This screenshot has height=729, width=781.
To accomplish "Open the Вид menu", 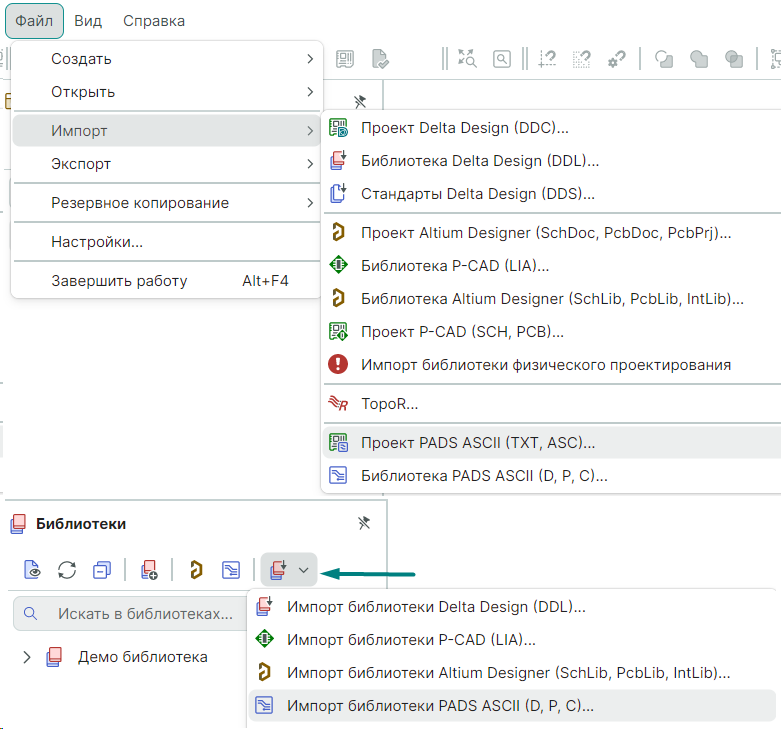I will pos(88,21).
